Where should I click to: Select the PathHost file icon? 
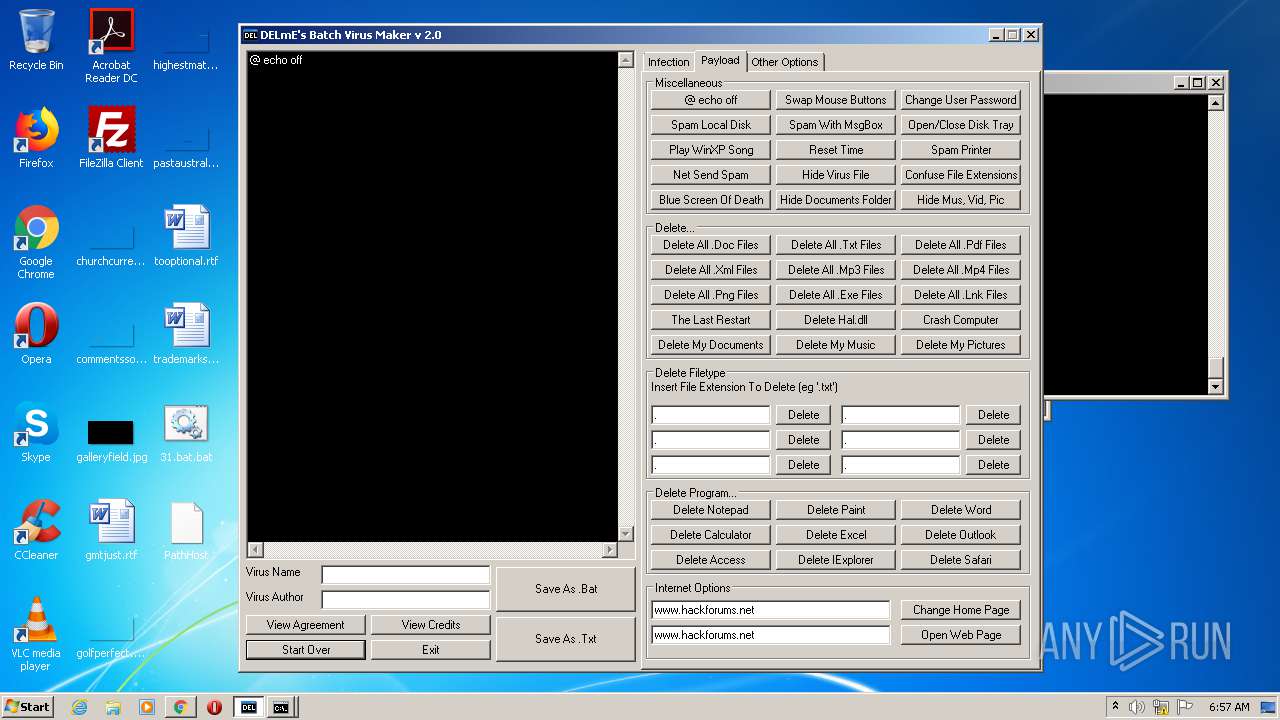186,530
